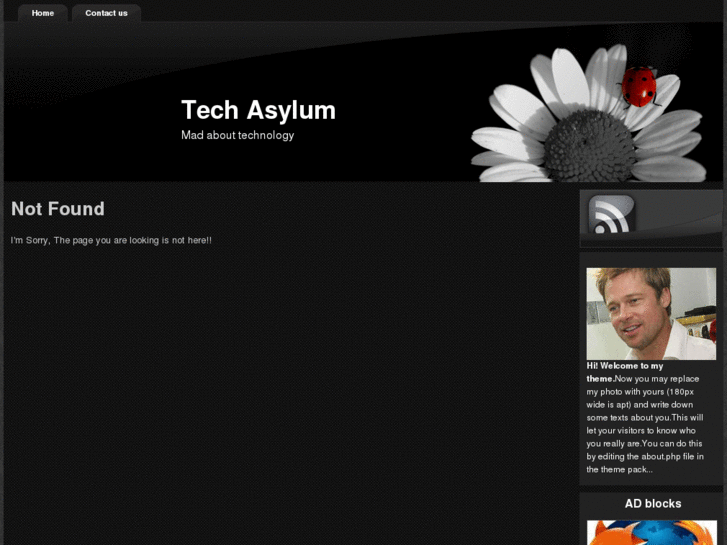
Task: Click the RSS feed icon
Action: [x=612, y=214]
